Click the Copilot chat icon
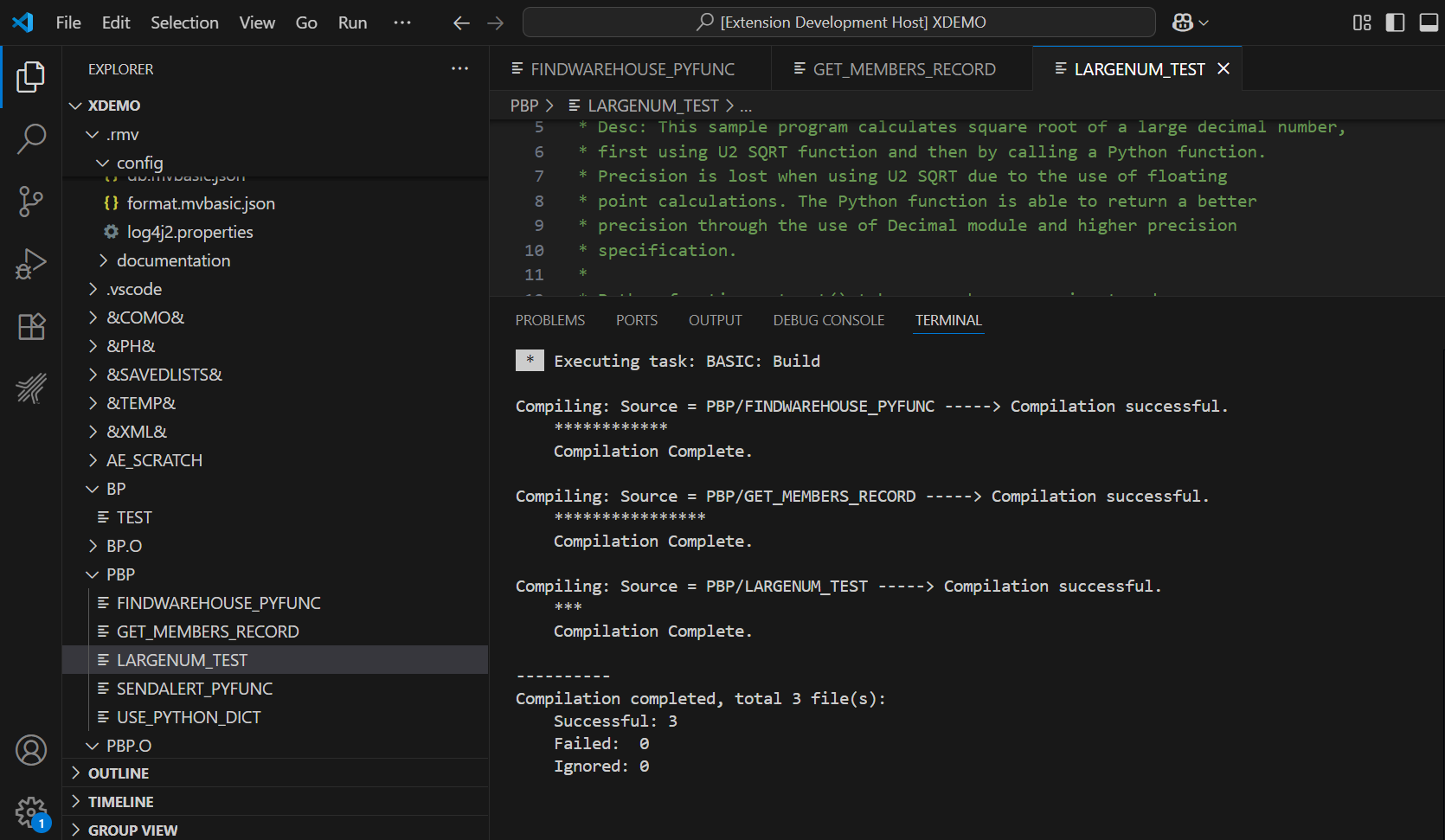Viewport: 1445px width, 840px height. [x=1183, y=22]
